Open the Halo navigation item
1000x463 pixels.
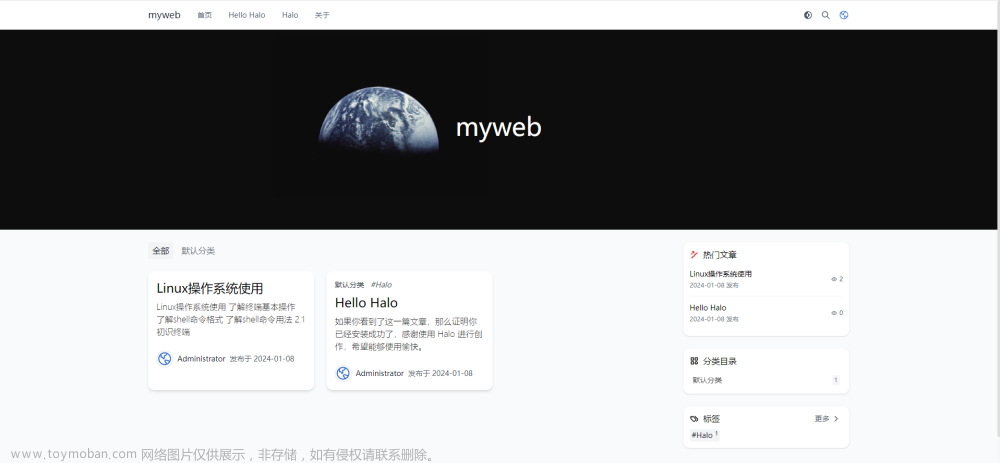[290, 15]
